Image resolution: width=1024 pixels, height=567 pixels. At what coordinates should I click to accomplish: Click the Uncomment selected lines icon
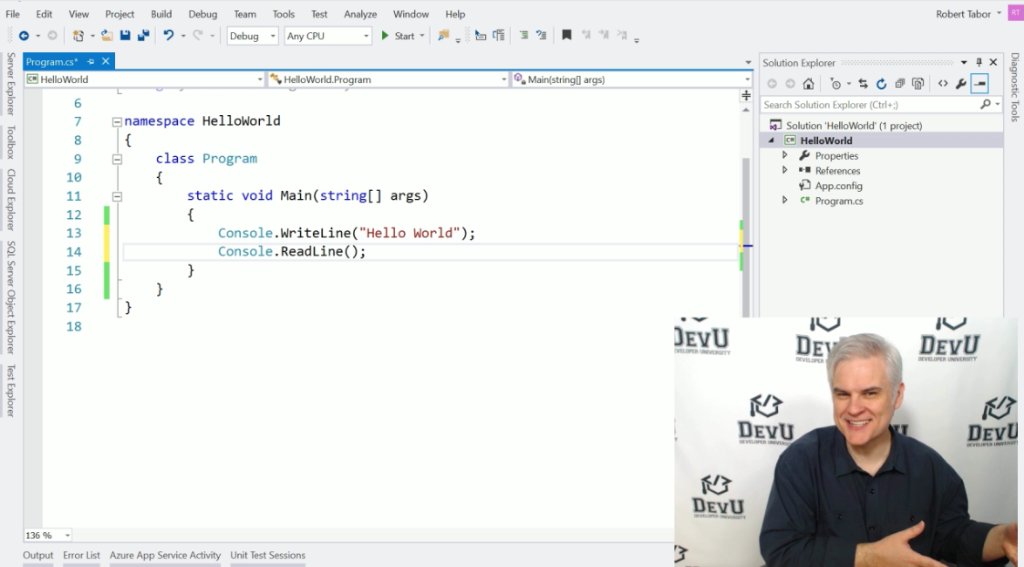pyautogui.click(x=541, y=35)
